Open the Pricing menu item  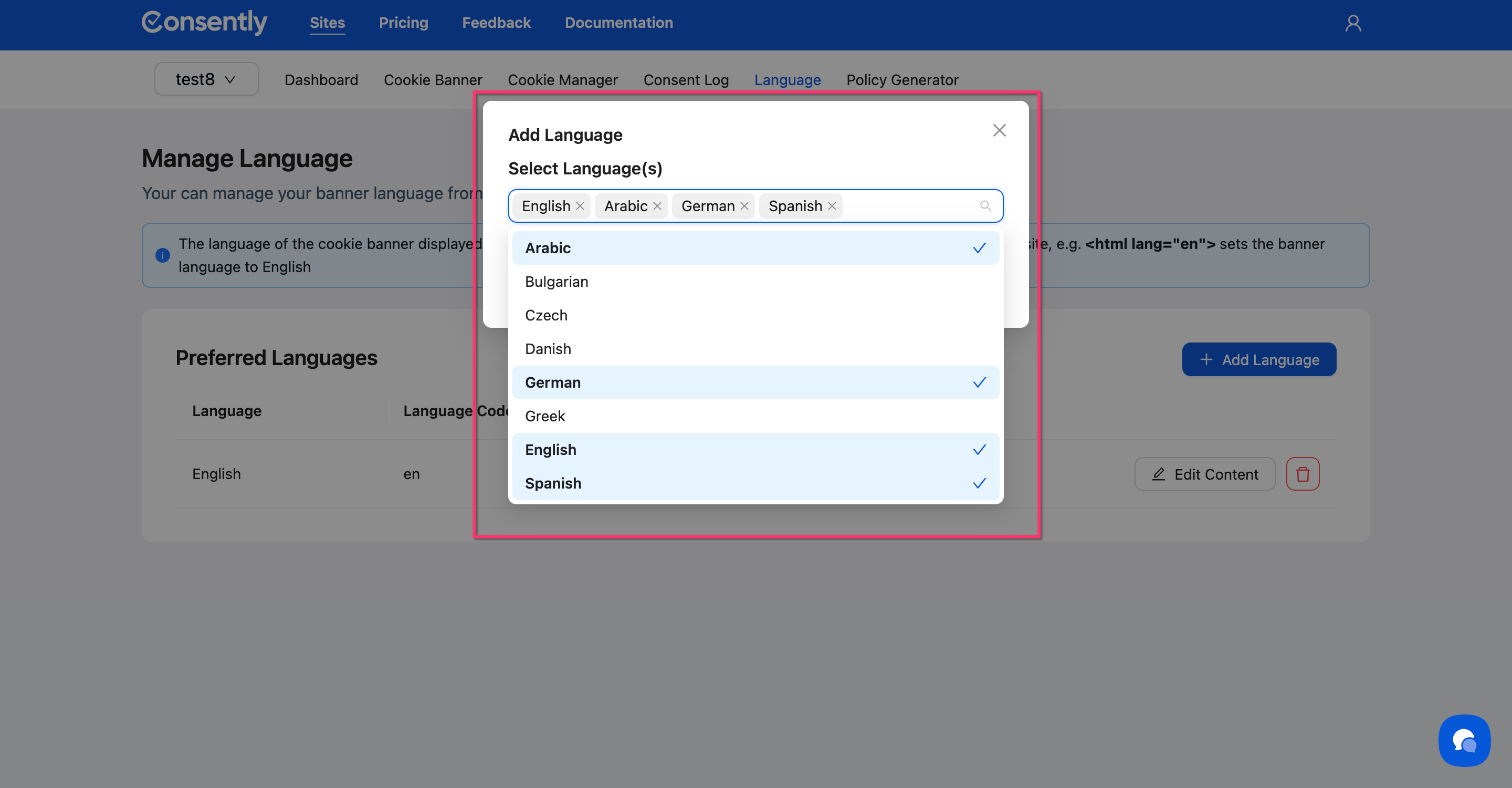coord(403,23)
